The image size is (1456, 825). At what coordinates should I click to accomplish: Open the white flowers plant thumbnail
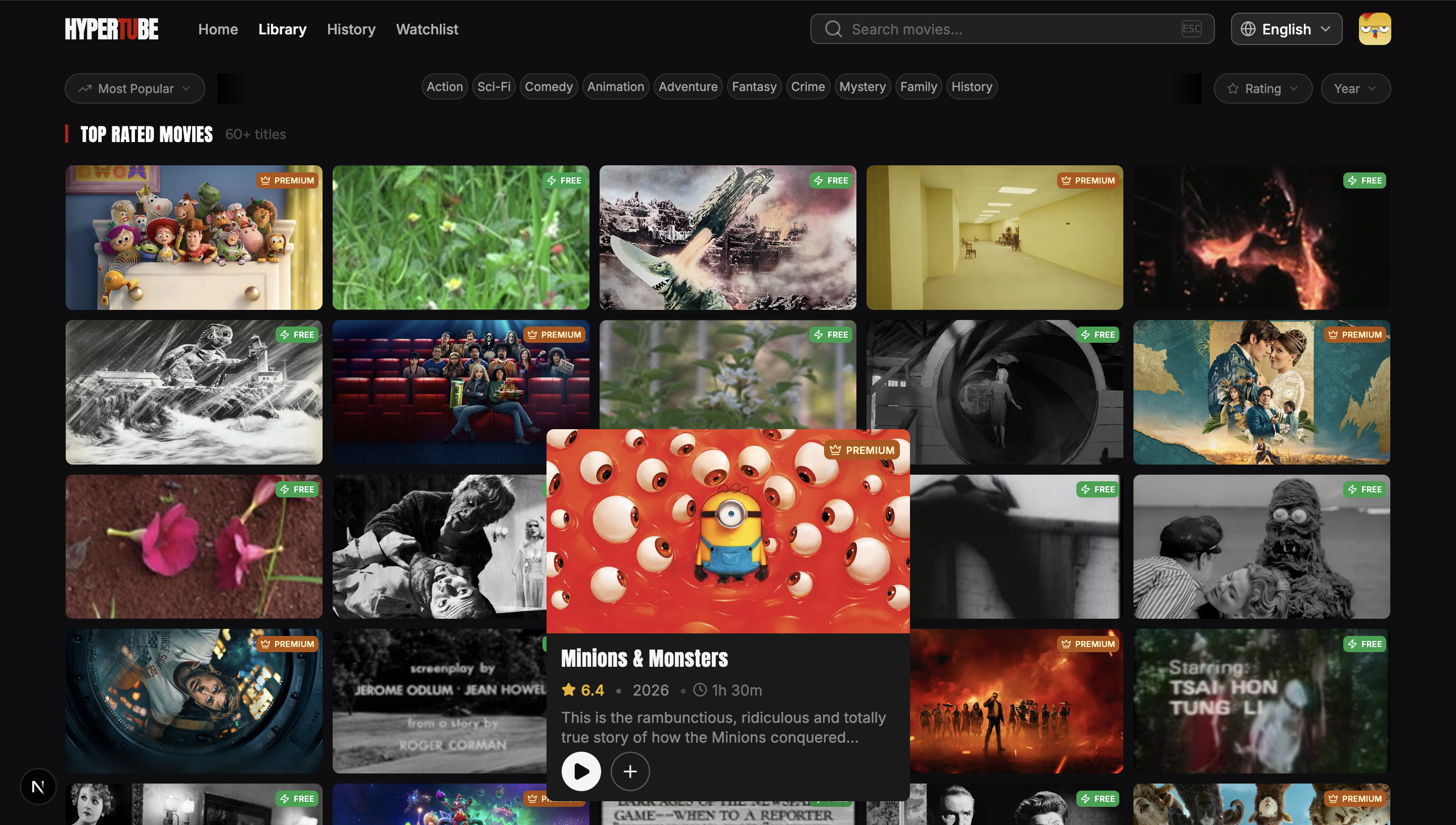727,375
